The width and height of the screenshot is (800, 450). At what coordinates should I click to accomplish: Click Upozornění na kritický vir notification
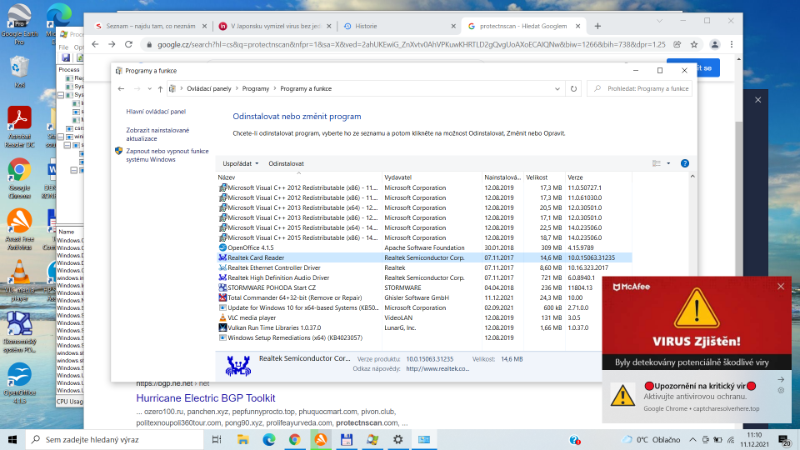coord(696,397)
